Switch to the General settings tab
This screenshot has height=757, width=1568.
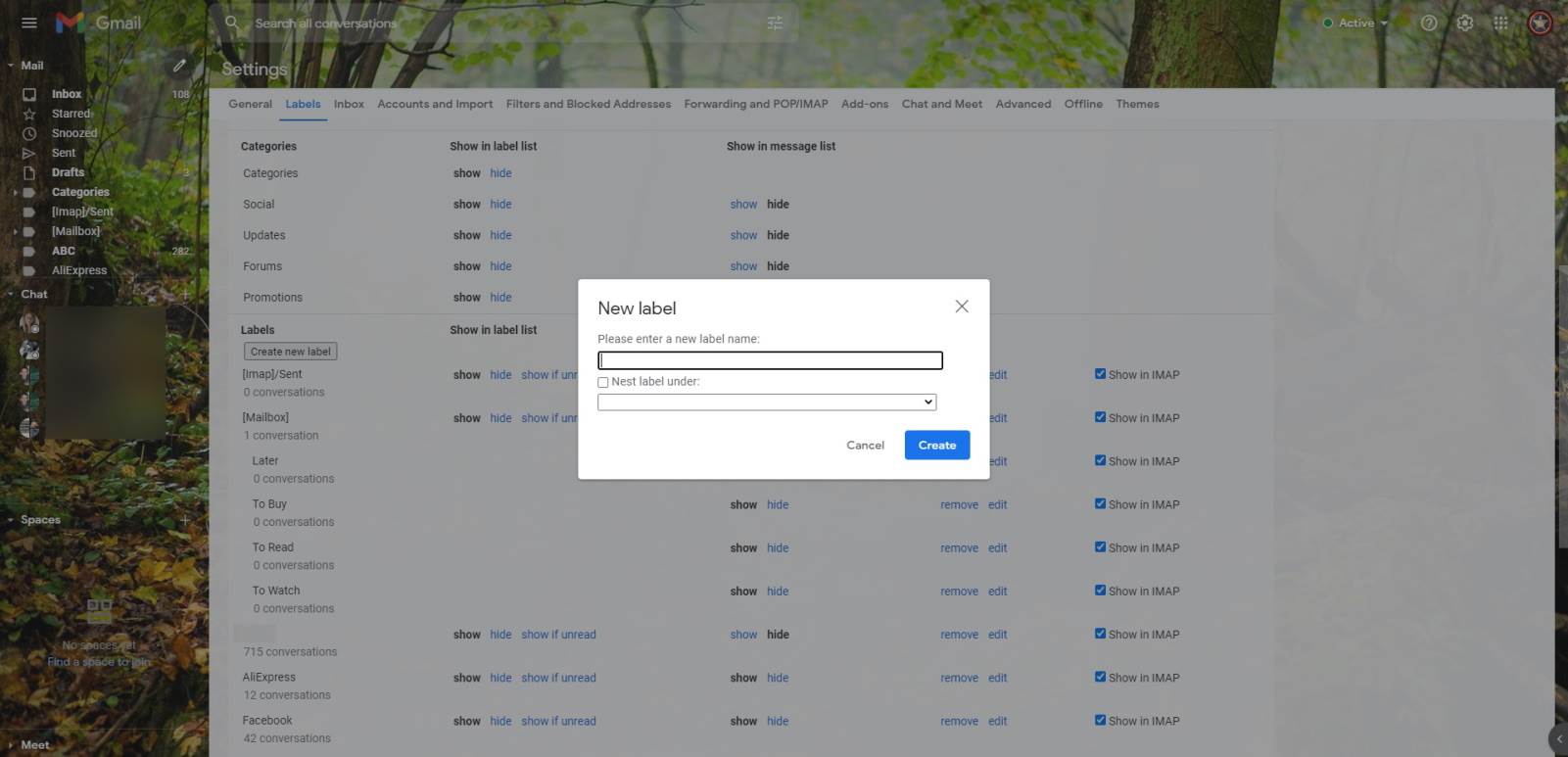(x=250, y=104)
